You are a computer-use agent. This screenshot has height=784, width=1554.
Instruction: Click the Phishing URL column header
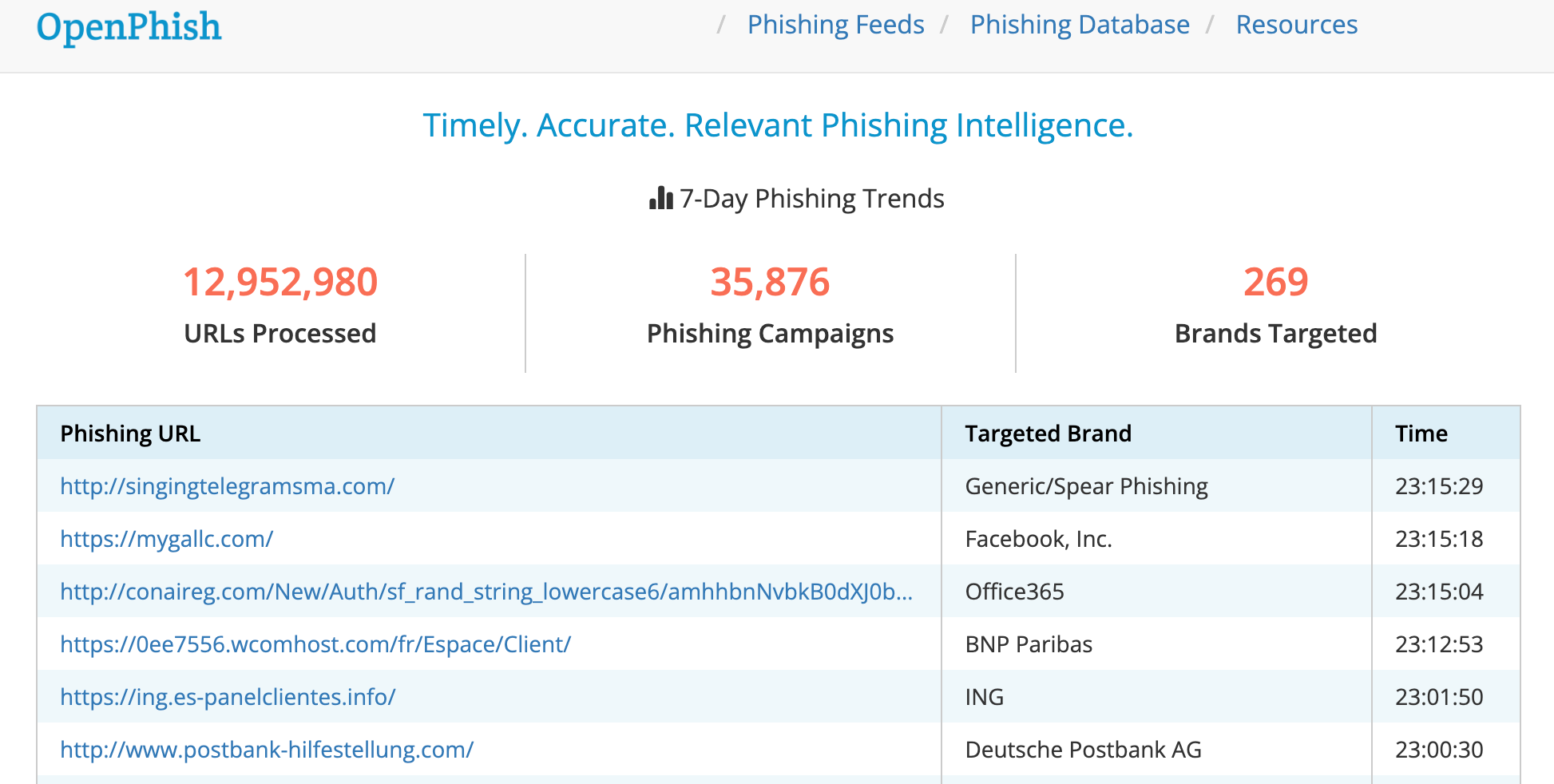click(130, 433)
